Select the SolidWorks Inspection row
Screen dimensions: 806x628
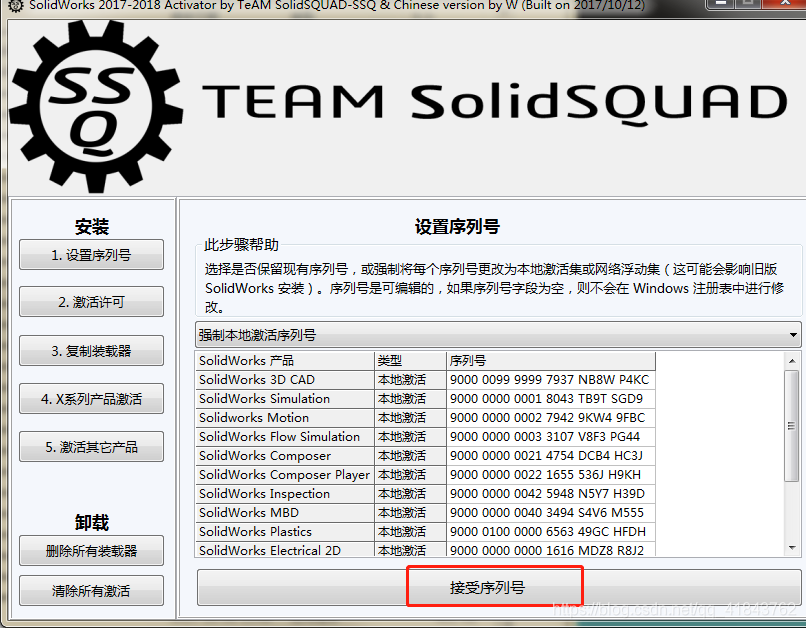[x=425, y=494]
